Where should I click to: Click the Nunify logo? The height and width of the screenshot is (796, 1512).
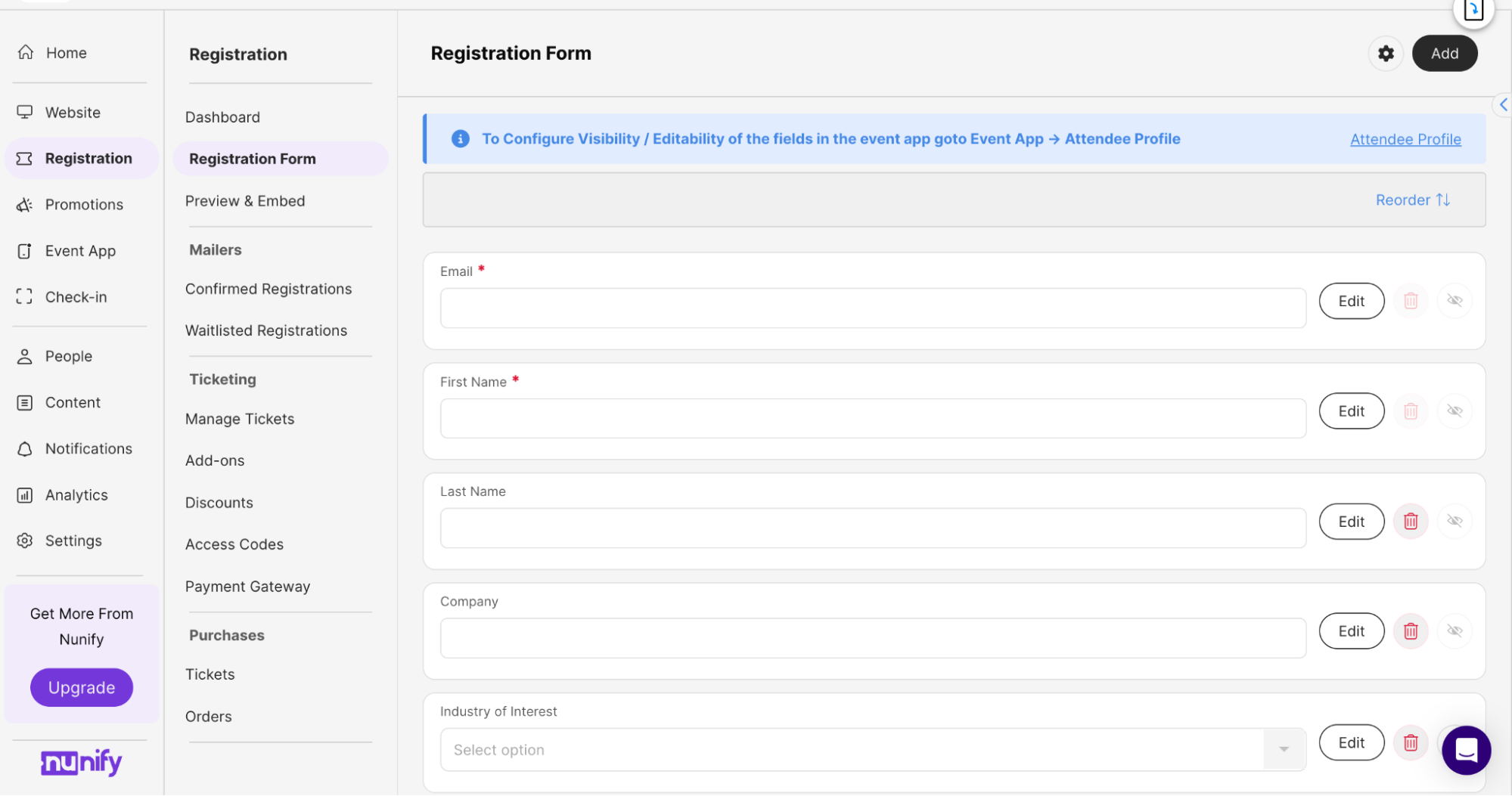click(x=82, y=762)
